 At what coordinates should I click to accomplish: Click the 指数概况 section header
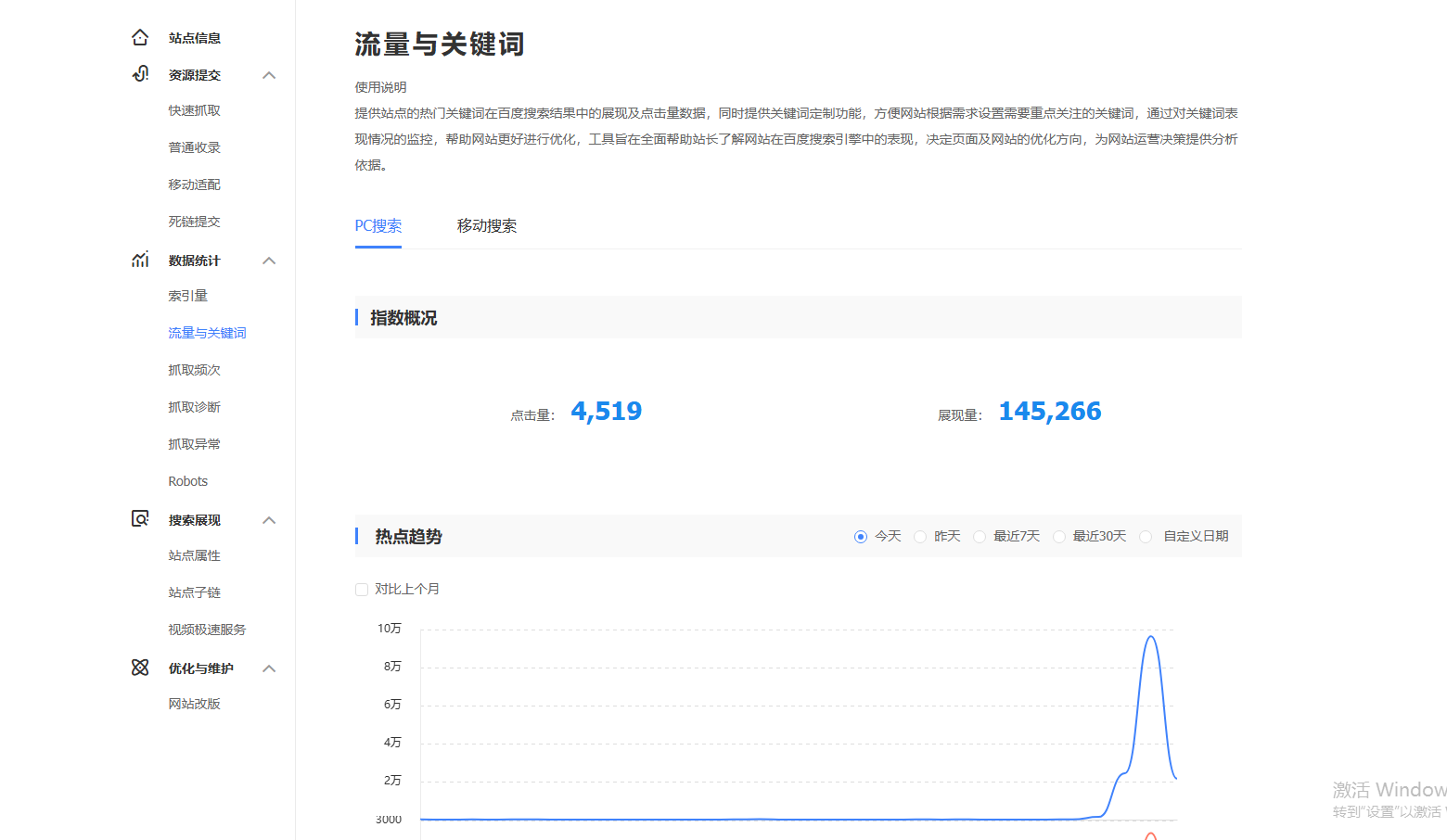(x=403, y=318)
